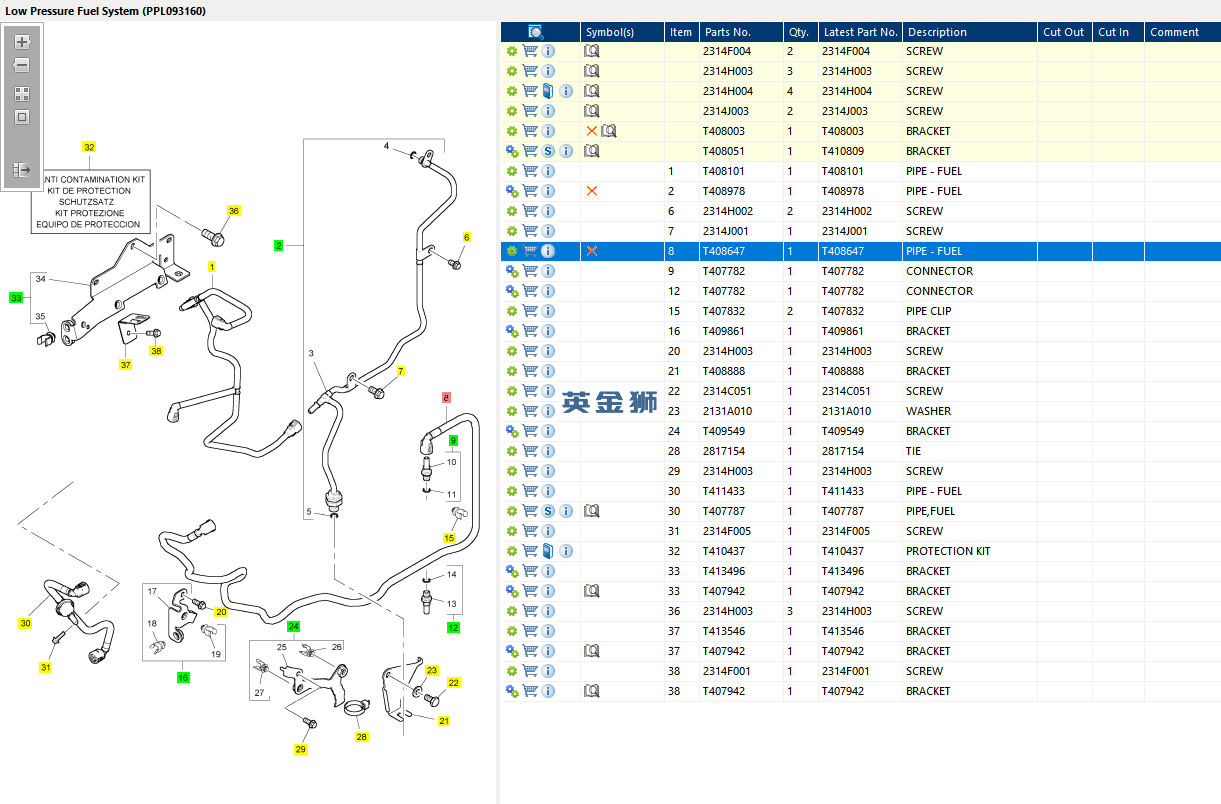This screenshot has width=1221, height=804.
Task: Open the catalog lookup symbol for T408003
Action: 609,131
